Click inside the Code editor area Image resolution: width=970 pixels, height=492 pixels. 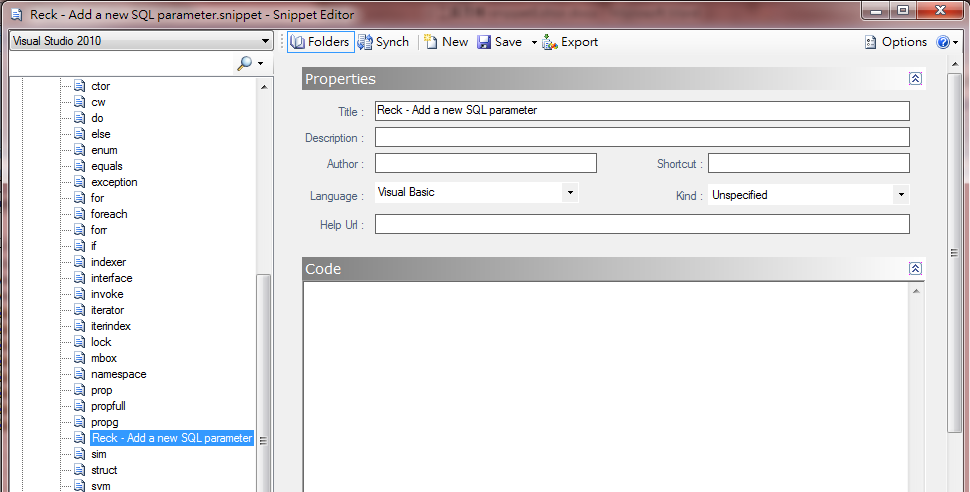606,387
